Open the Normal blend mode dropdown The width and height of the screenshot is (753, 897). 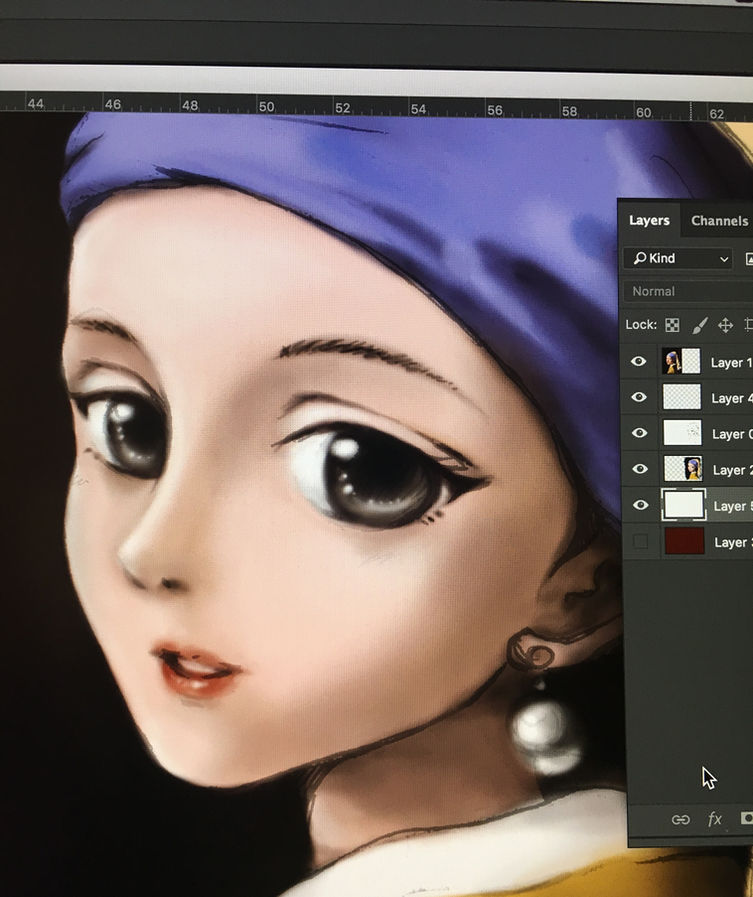pyautogui.click(x=688, y=291)
